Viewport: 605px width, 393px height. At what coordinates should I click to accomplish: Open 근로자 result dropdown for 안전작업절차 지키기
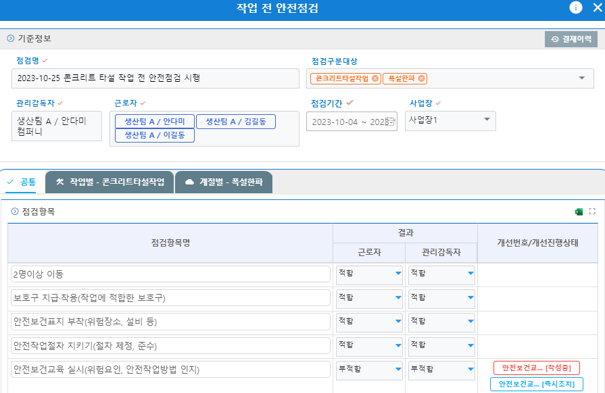[369, 346]
